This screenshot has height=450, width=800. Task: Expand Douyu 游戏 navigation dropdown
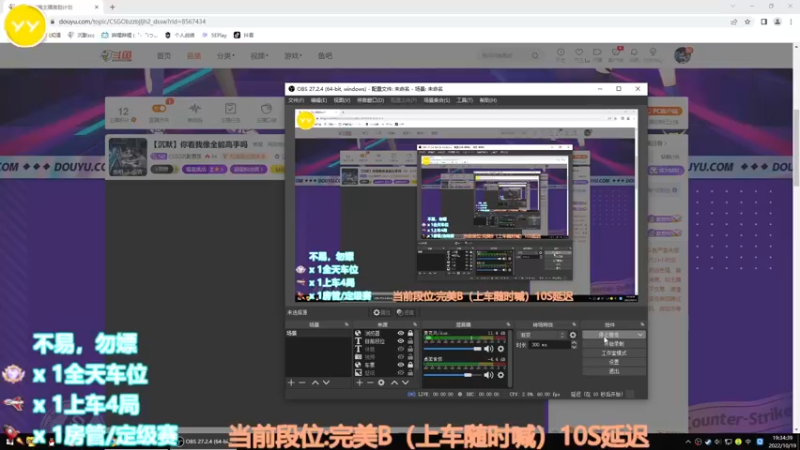293,56
